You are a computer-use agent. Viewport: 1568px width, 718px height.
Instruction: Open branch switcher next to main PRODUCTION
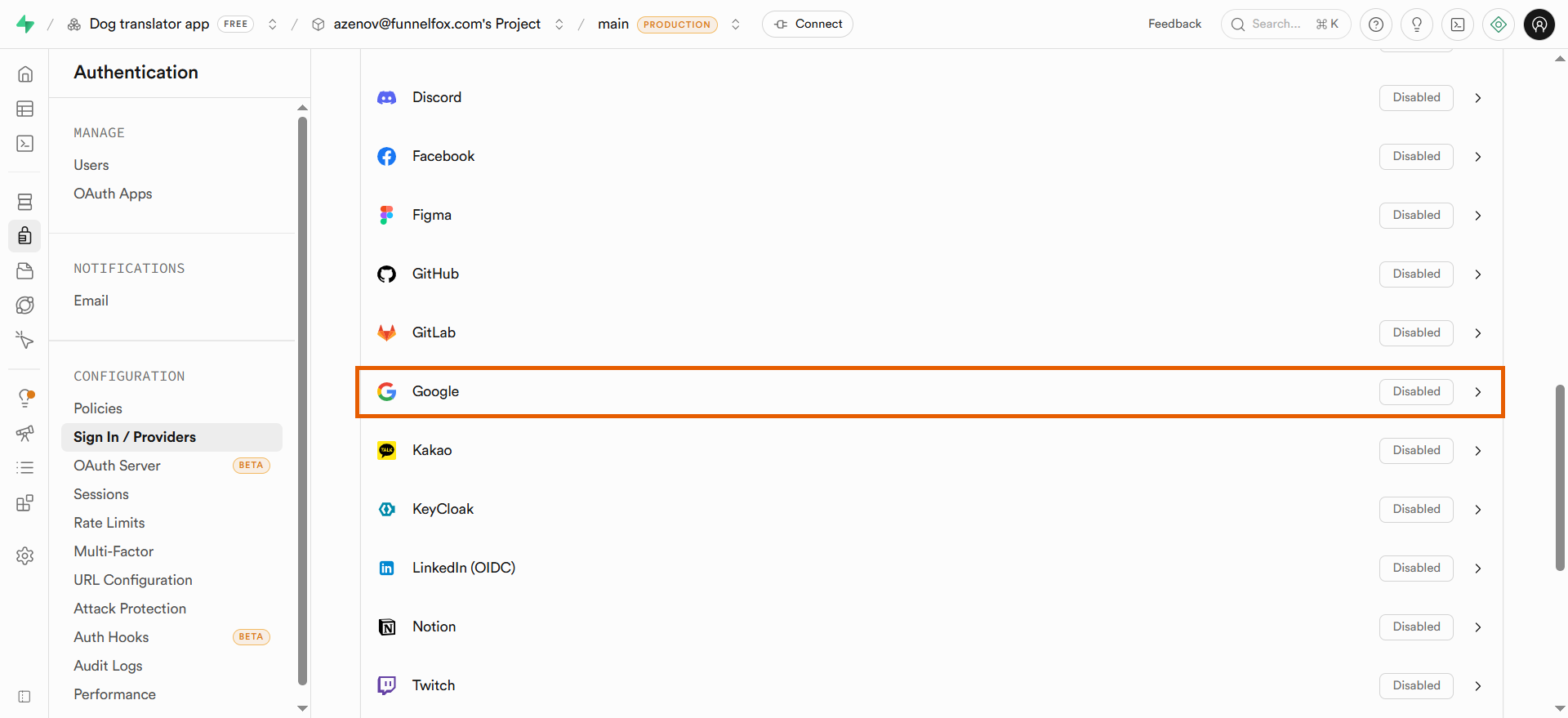(736, 25)
